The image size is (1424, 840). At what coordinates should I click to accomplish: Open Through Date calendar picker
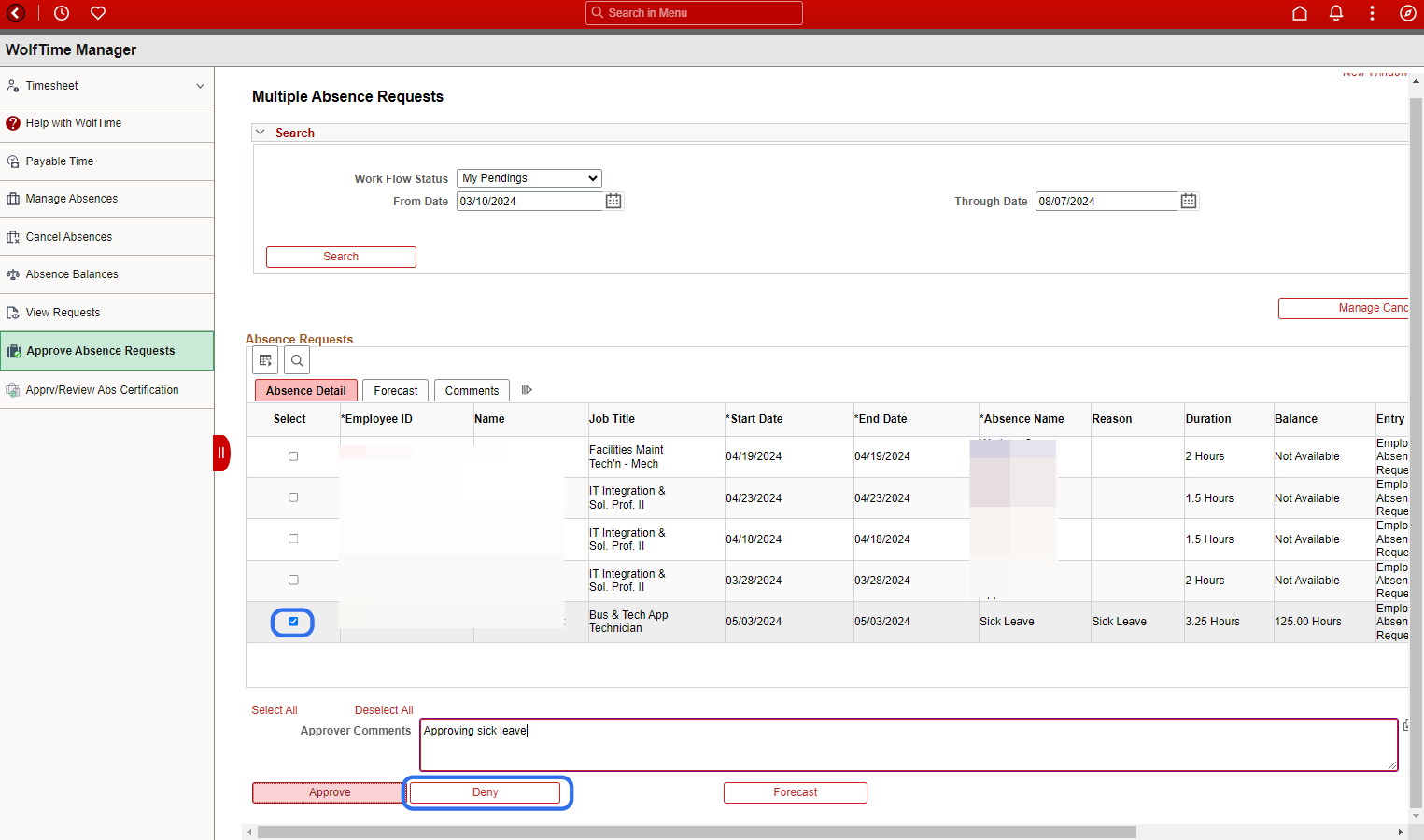click(1189, 201)
